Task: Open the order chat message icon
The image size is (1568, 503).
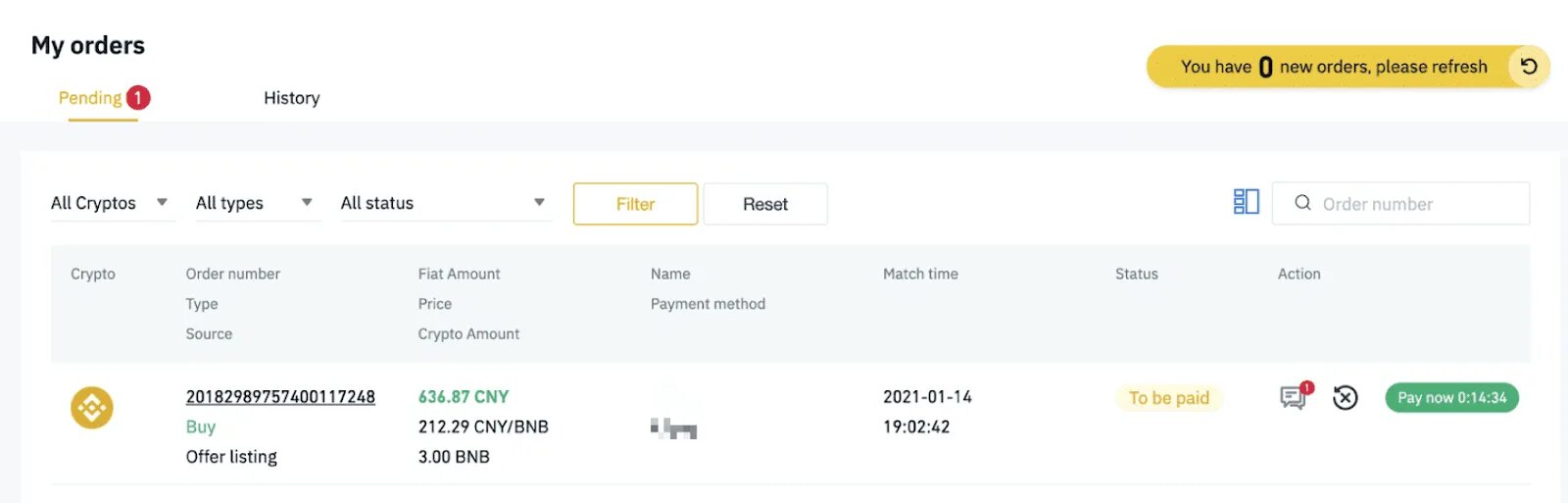Action: coord(1295,396)
